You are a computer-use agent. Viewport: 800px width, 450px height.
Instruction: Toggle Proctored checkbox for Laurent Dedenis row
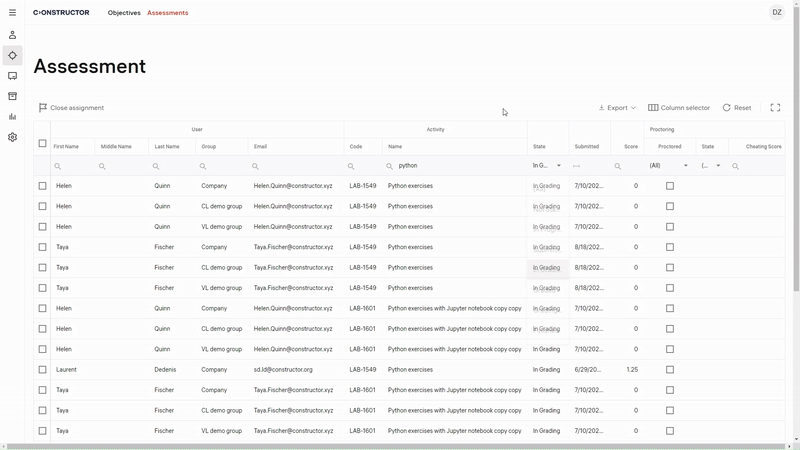click(x=670, y=370)
